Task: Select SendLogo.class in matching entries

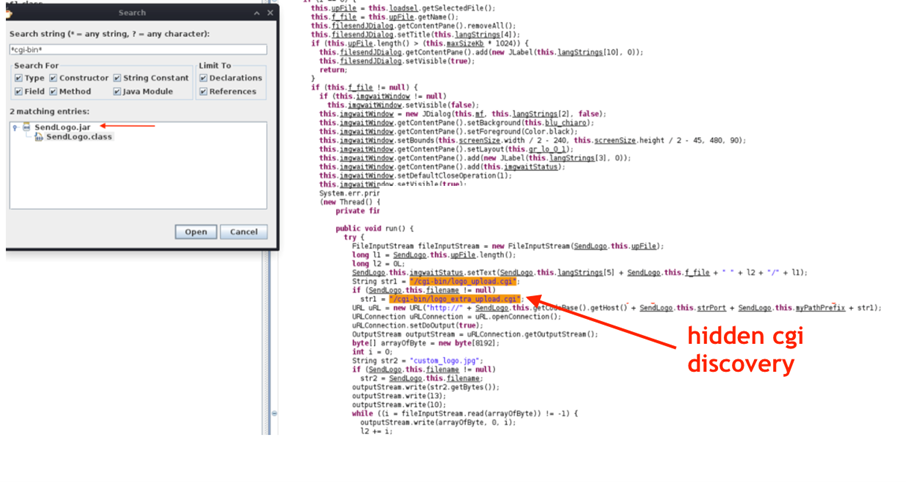Action: pyautogui.click(x=79, y=137)
